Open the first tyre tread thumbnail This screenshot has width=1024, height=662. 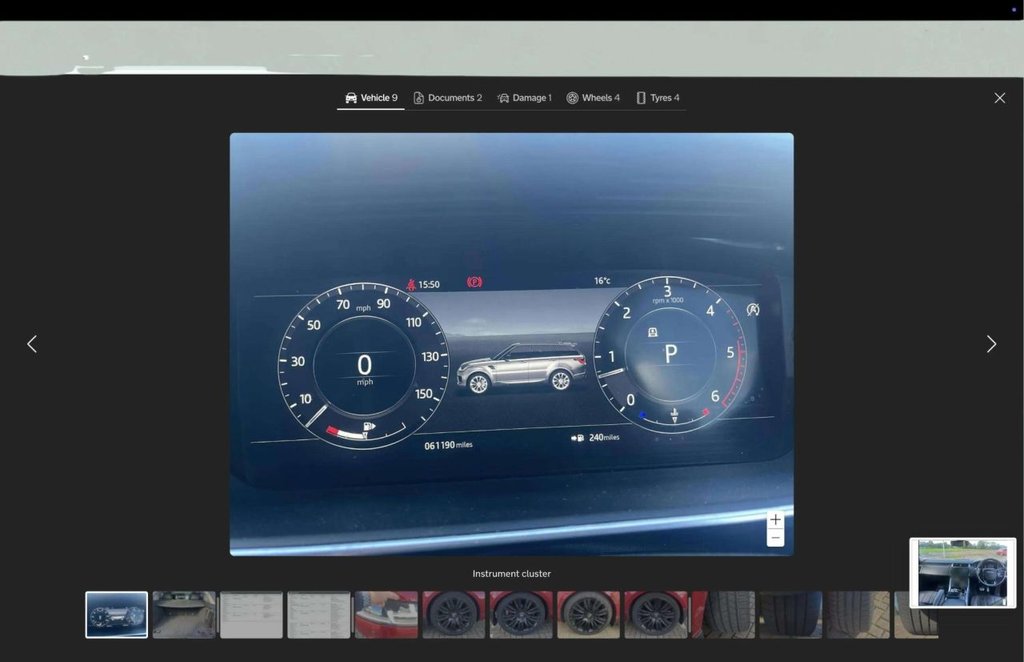coord(723,615)
